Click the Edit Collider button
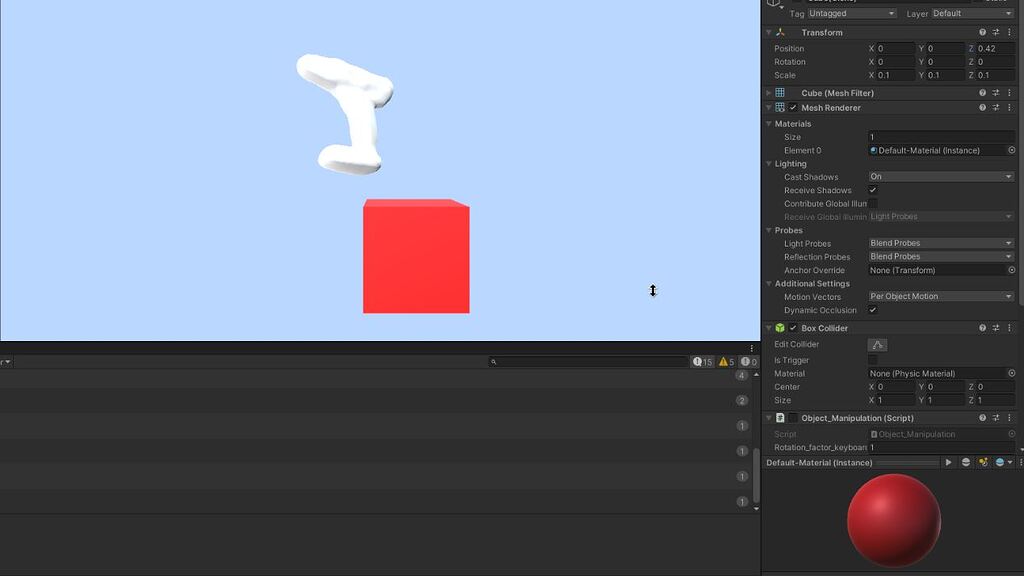This screenshot has height=576, width=1024. pos(877,344)
